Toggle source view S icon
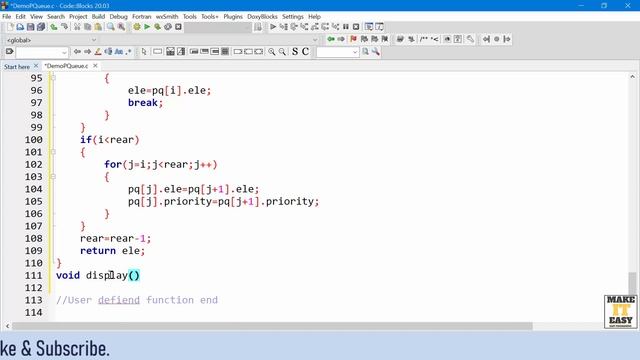 pos(295,52)
